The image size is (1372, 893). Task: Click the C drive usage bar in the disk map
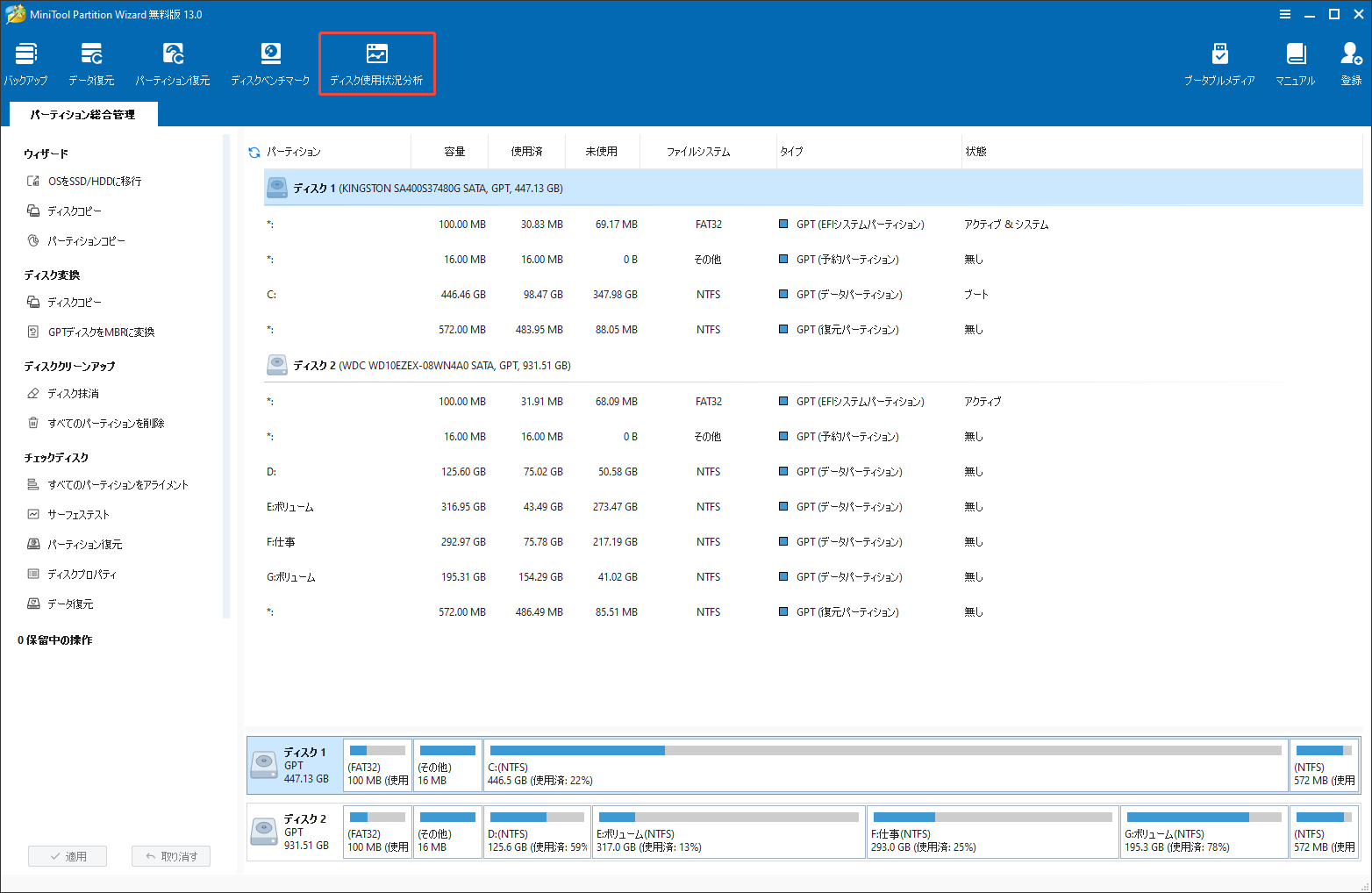[x=886, y=765]
